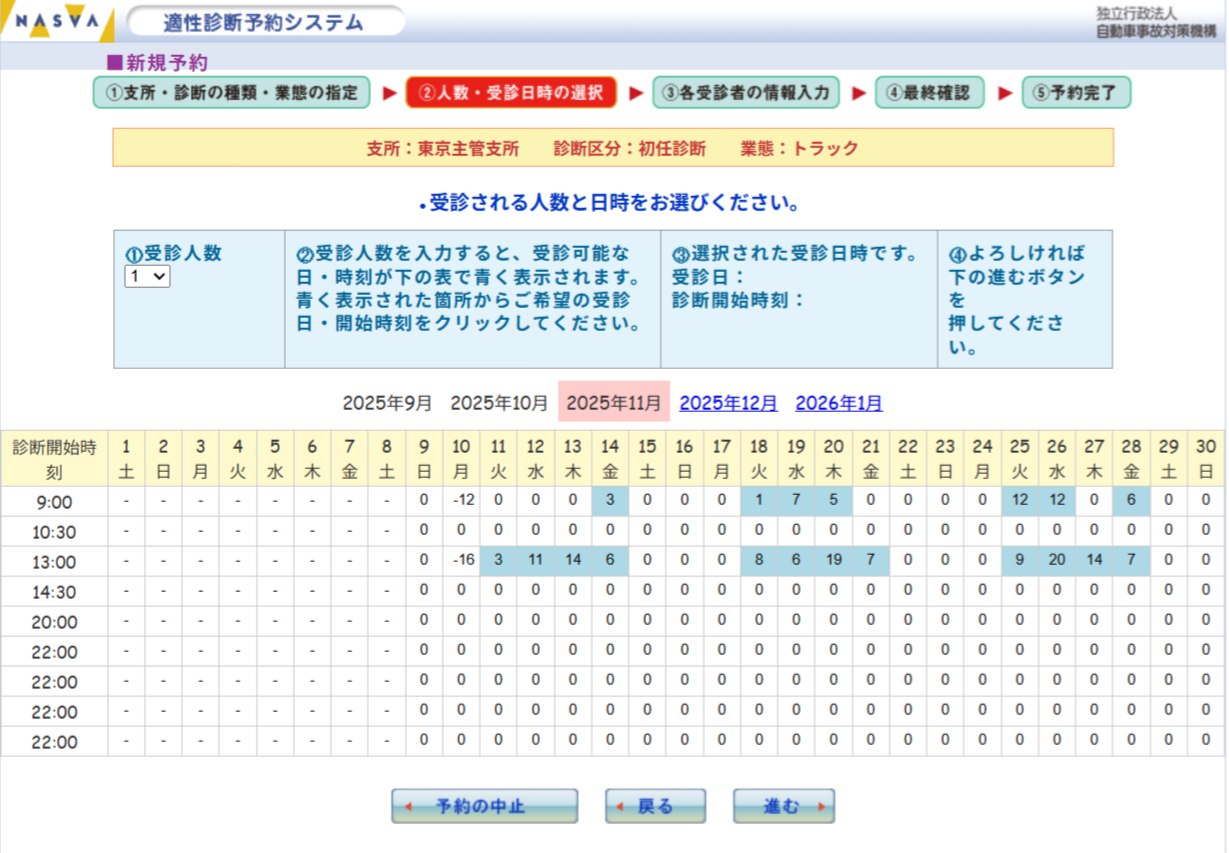Click step ③各受診者の情報入力
Viewport: 1229px width, 853px height.
click(x=746, y=93)
